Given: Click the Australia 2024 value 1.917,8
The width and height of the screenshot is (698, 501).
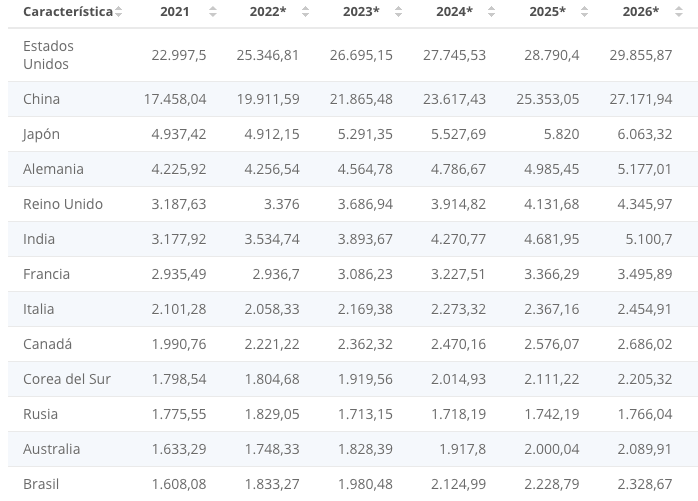Looking at the screenshot, I should coord(463,449).
